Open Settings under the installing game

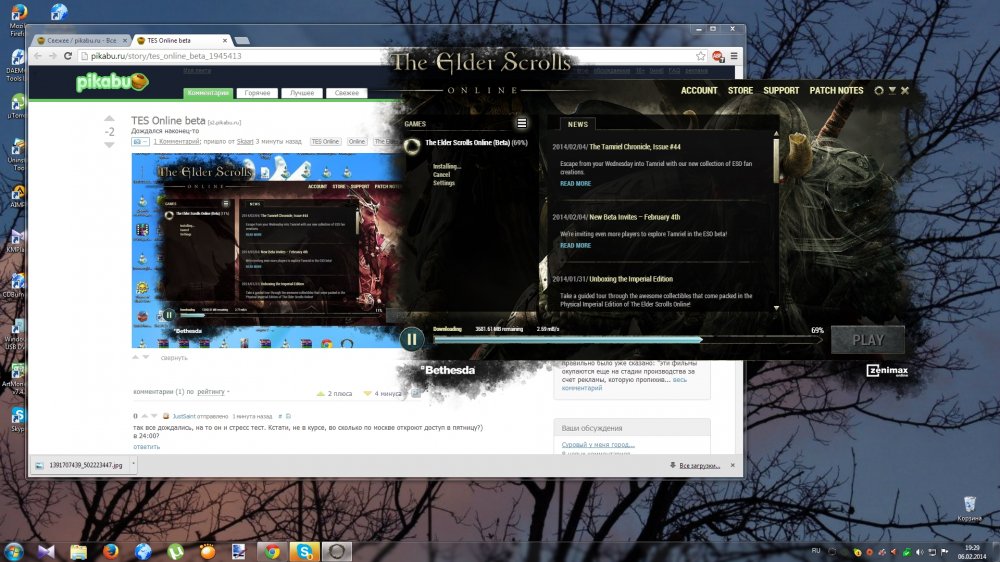[x=443, y=183]
